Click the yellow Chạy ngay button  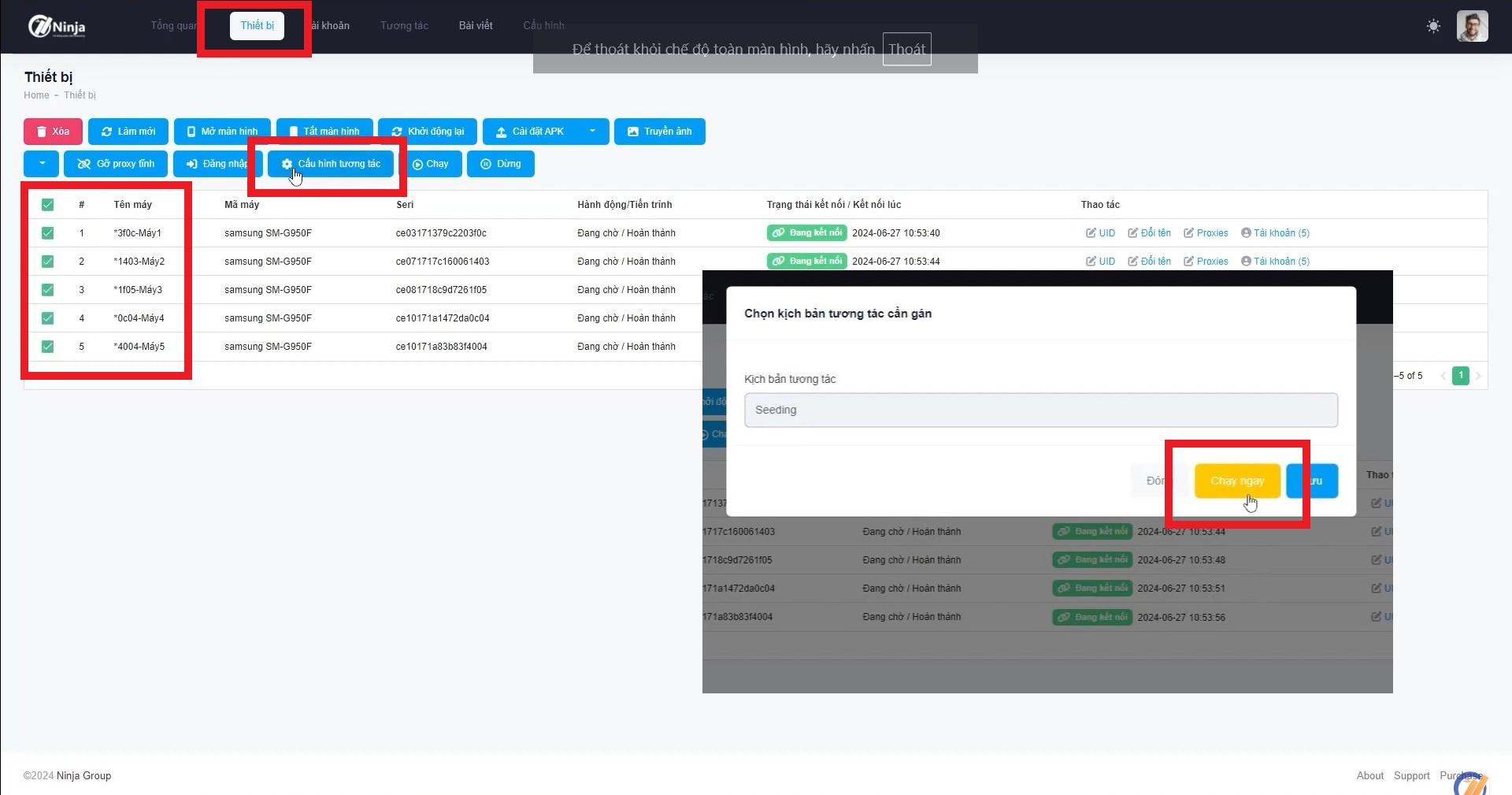(1237, 481)
